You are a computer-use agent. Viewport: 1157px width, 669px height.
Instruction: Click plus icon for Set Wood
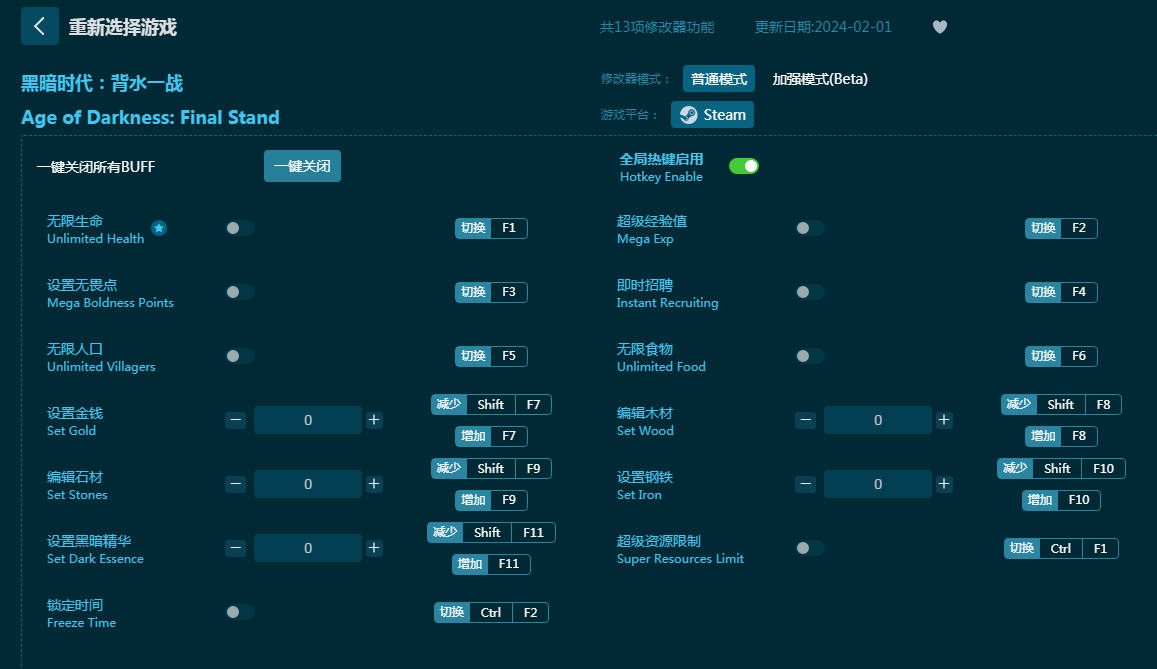point(944,420)
